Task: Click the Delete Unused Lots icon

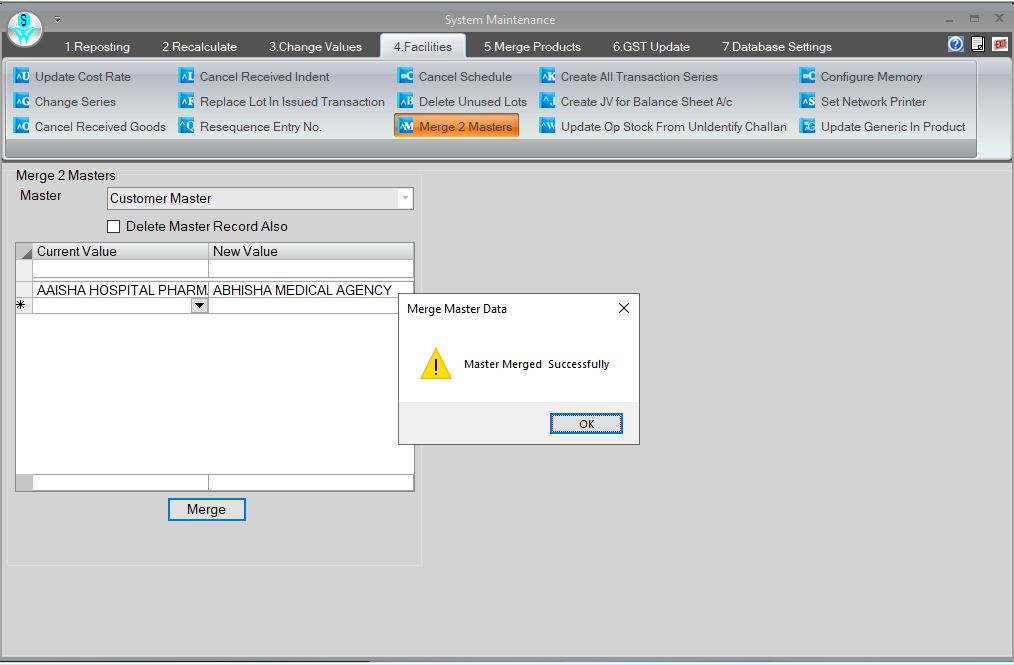Action: pyautogui.click(x=406, y=102)
